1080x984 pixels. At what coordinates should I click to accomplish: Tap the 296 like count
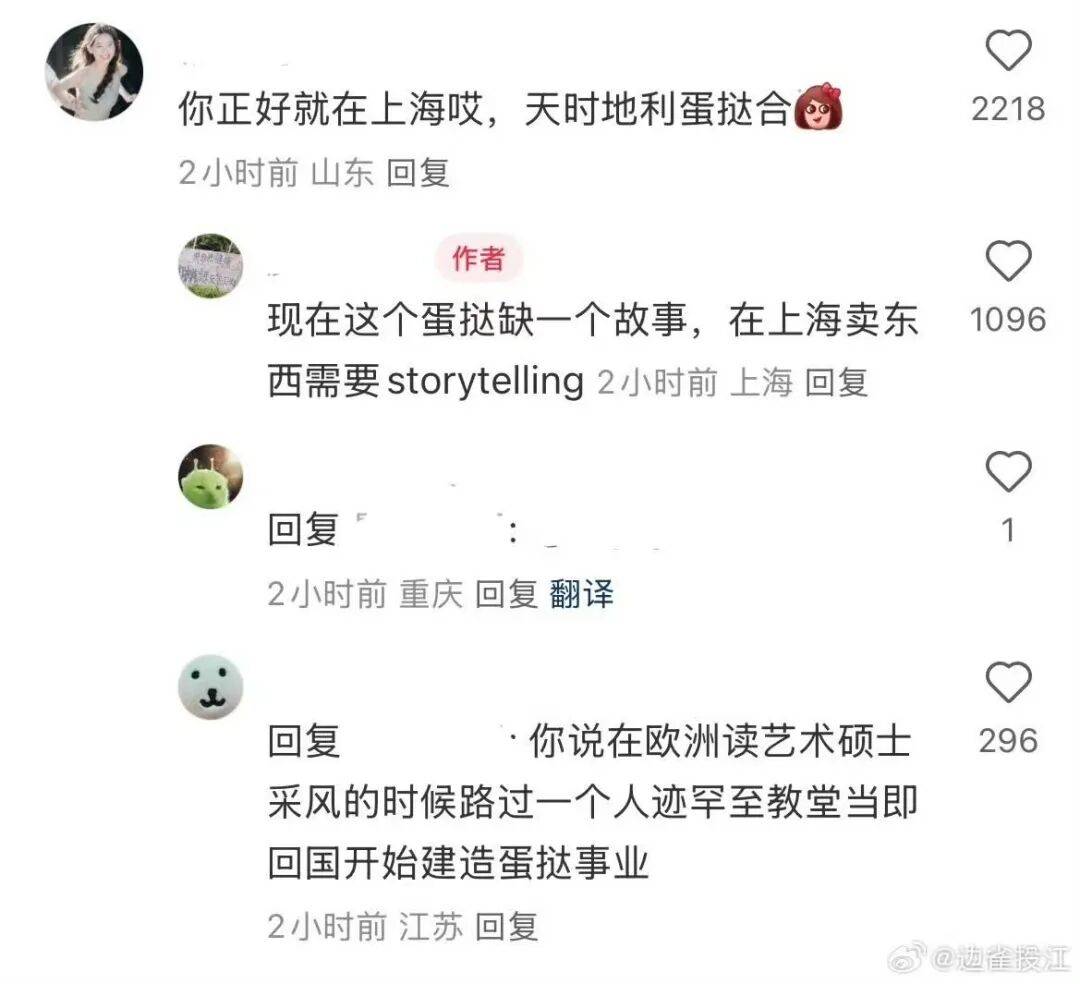(x=1008, y=741)
